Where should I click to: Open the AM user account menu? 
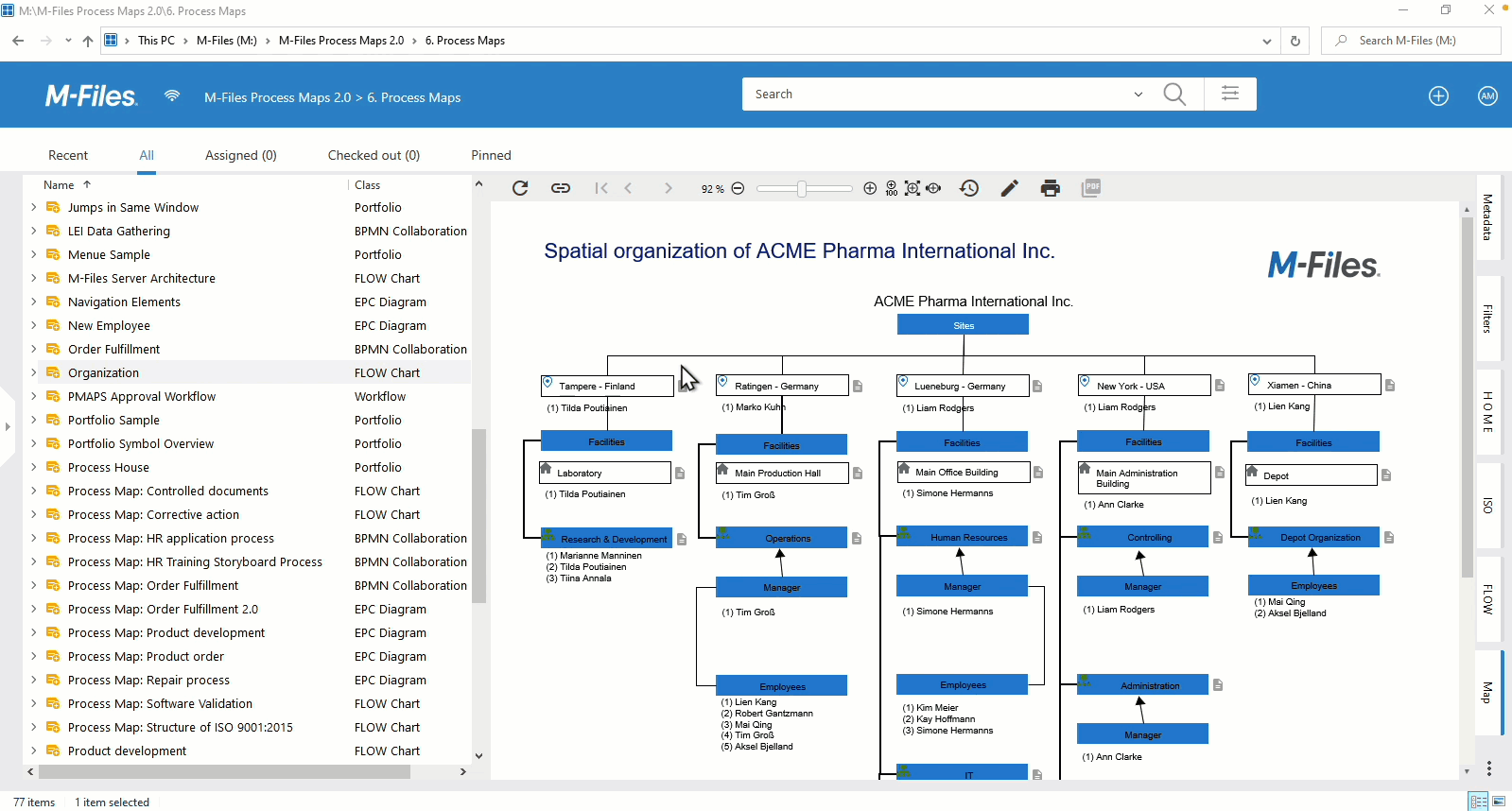[1487, 95]
